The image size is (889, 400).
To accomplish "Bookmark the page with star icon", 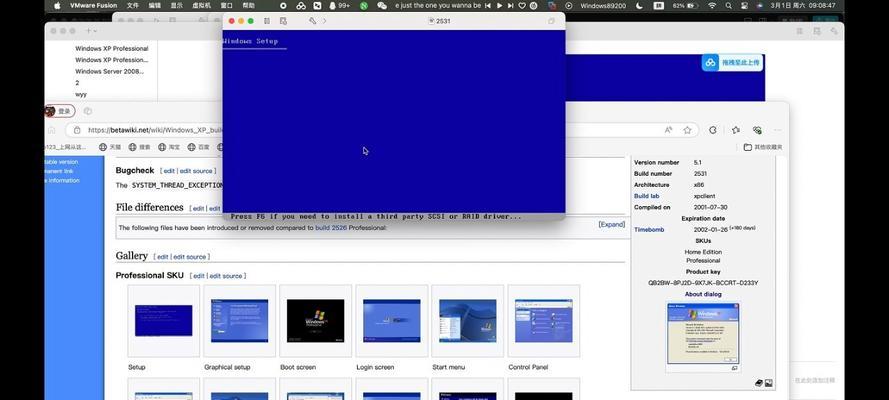I will [687, 130].
